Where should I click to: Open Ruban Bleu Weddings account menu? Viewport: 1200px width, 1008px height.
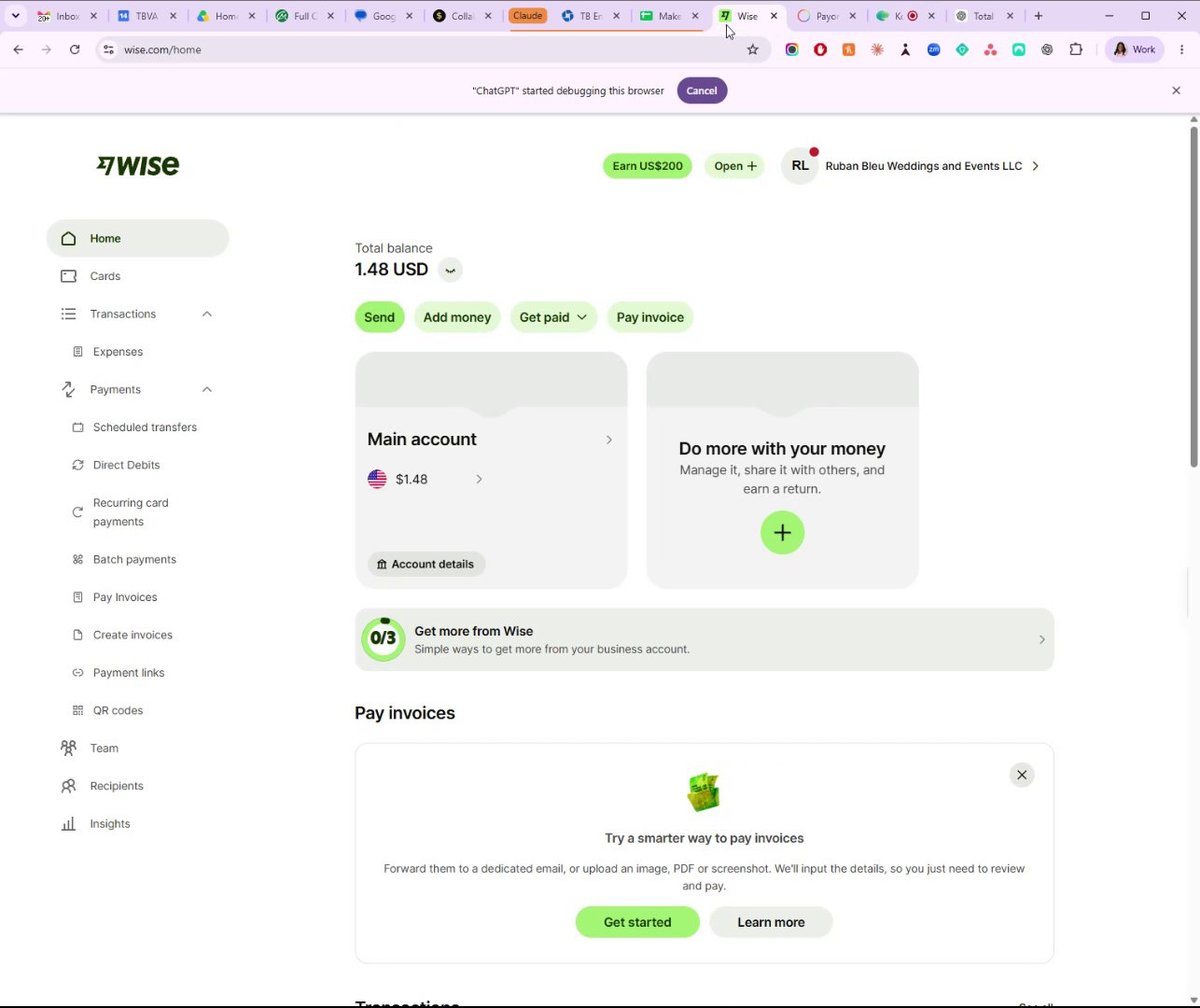click(911, 166)
